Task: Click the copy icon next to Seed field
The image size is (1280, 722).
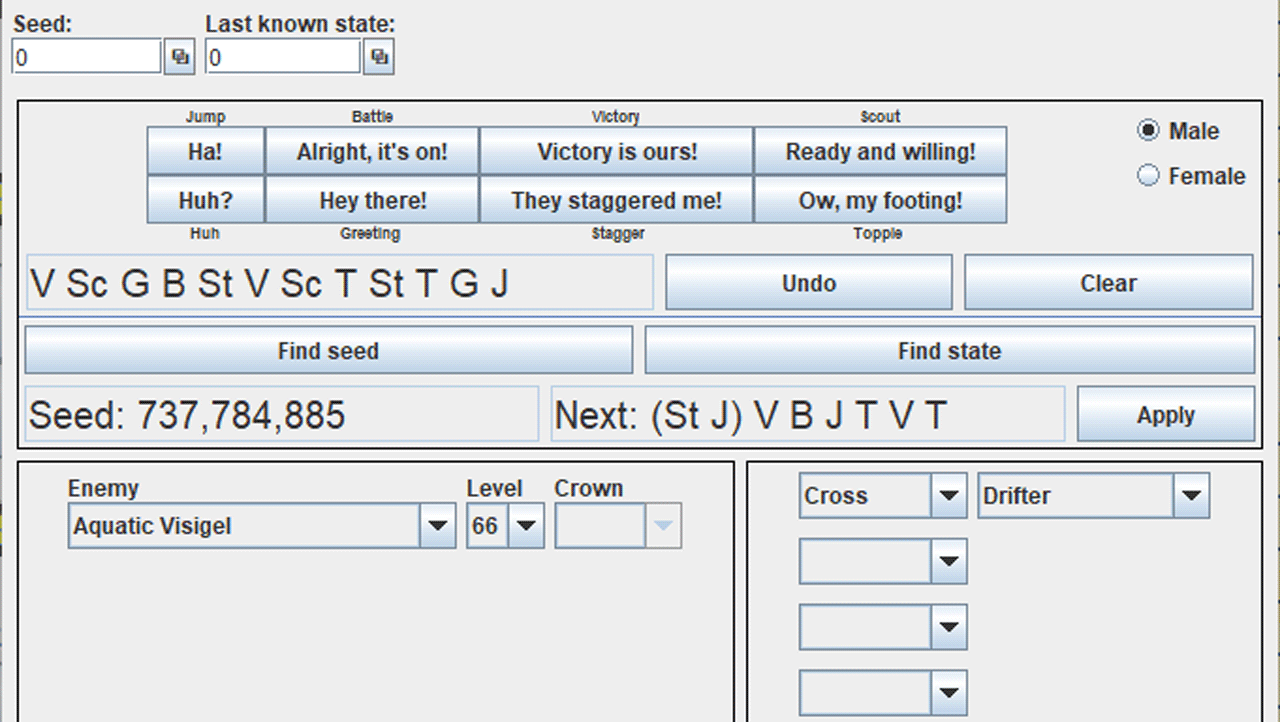Action: coord(179,57)
